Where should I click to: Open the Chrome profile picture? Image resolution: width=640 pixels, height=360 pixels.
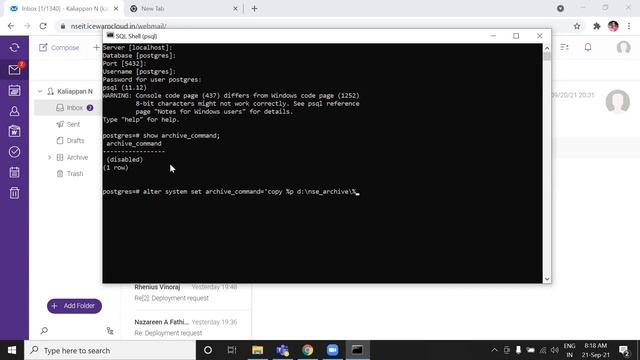613,26
